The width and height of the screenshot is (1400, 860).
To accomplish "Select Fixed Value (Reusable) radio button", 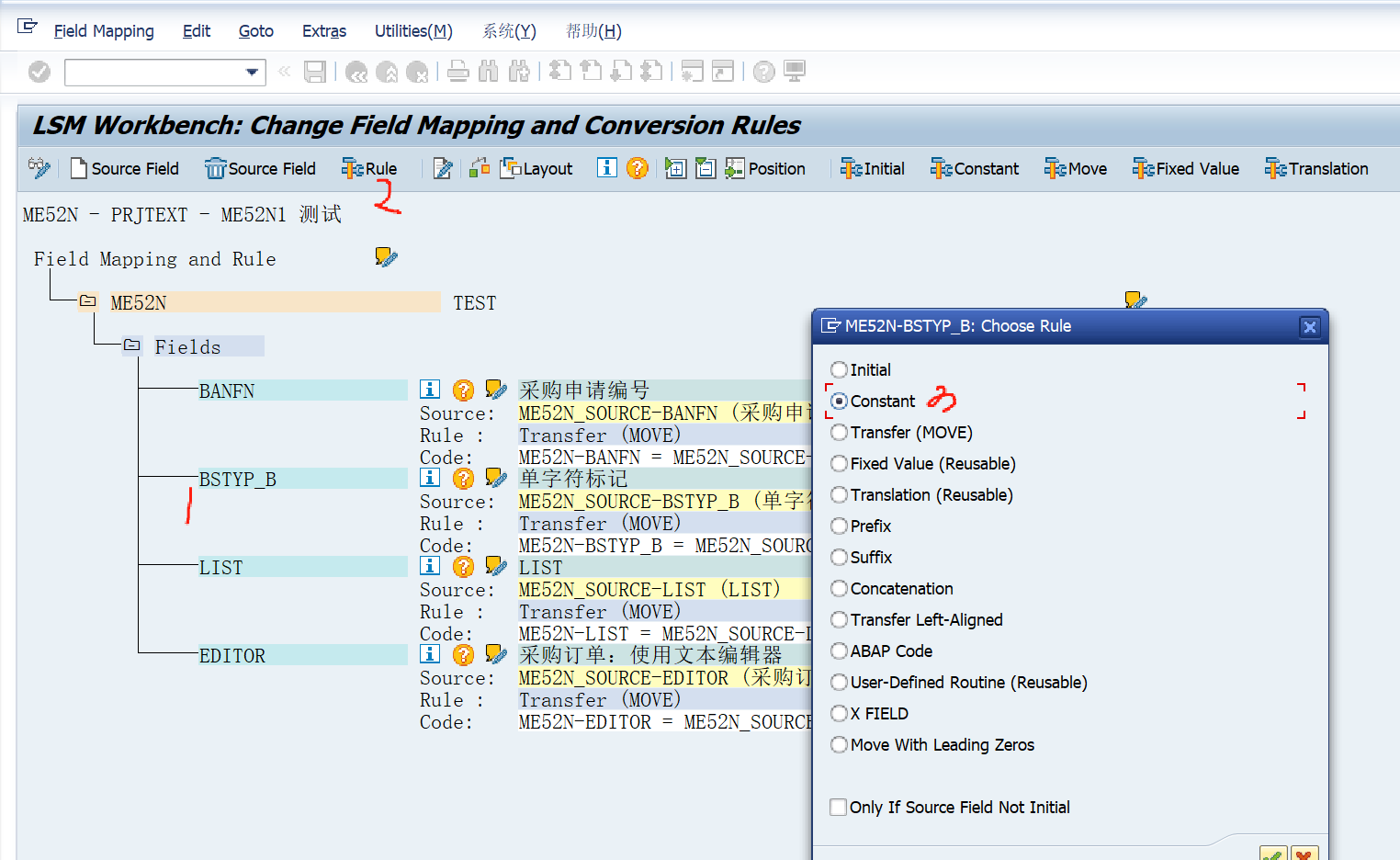I will tap(839, 463).
